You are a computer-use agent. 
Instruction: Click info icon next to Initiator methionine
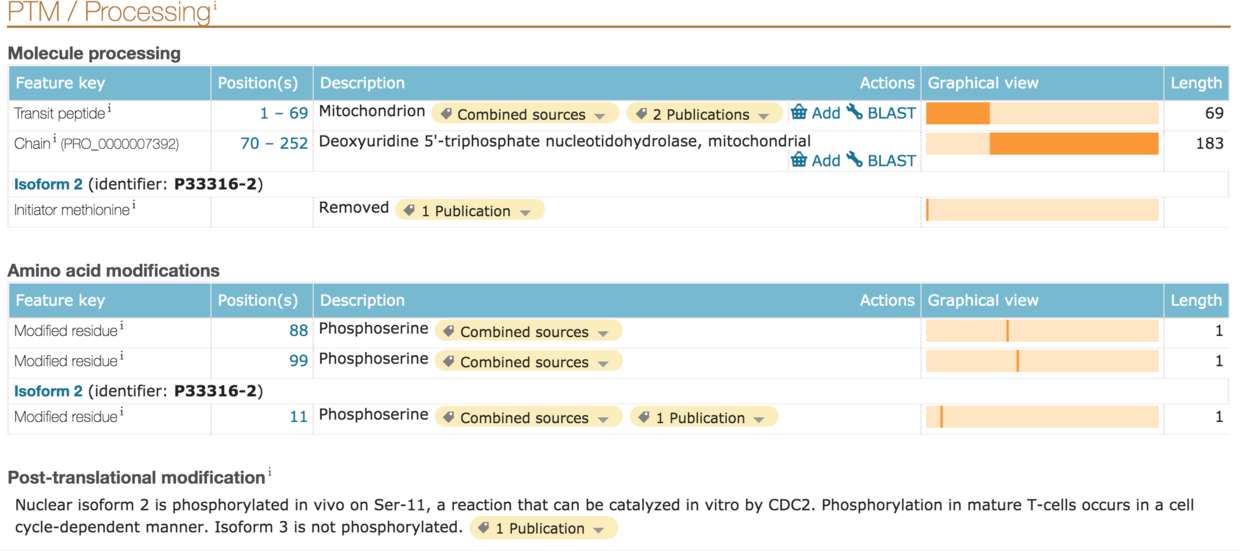coord(134,207)
